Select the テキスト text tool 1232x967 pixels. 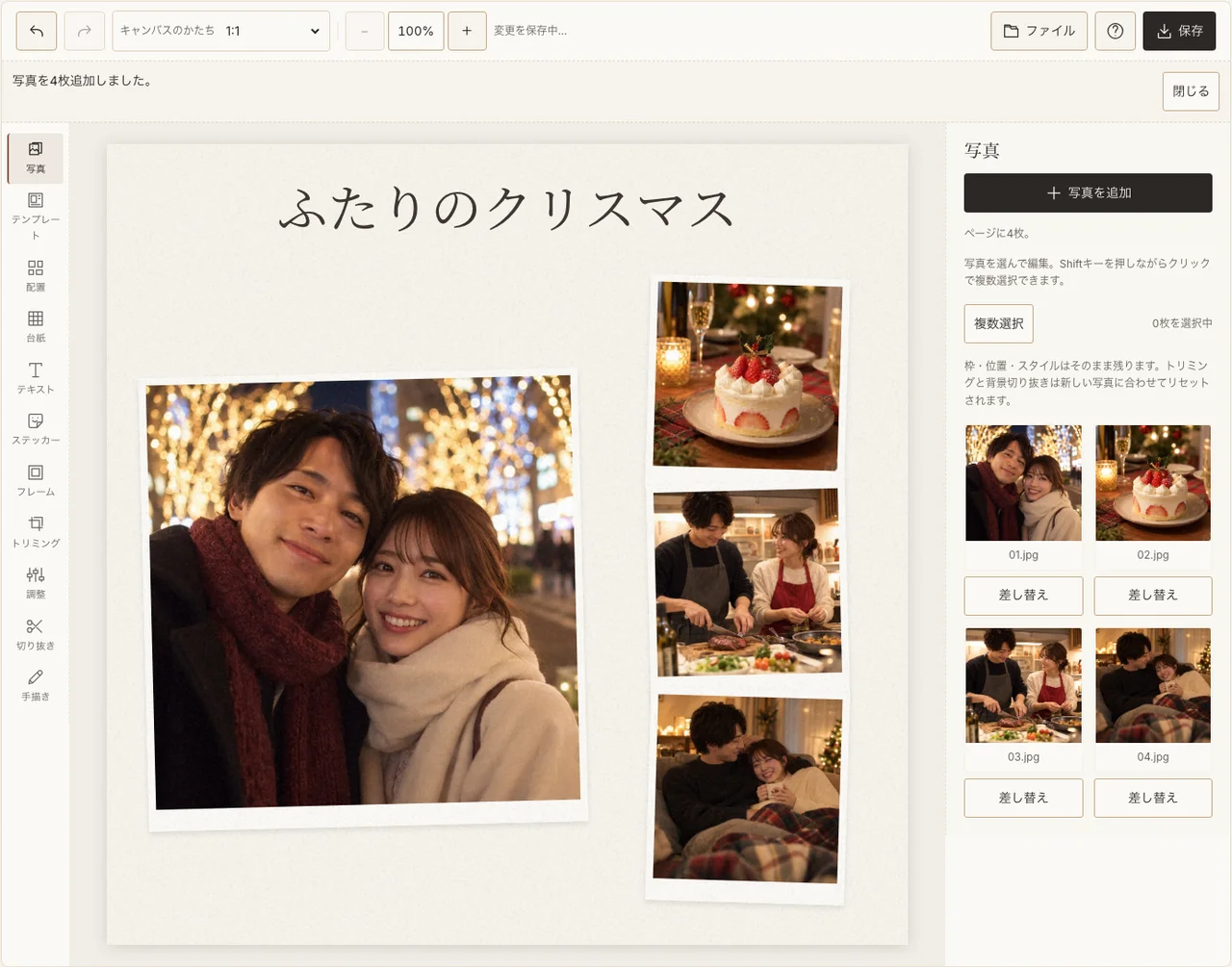click(x=36, y=377)
